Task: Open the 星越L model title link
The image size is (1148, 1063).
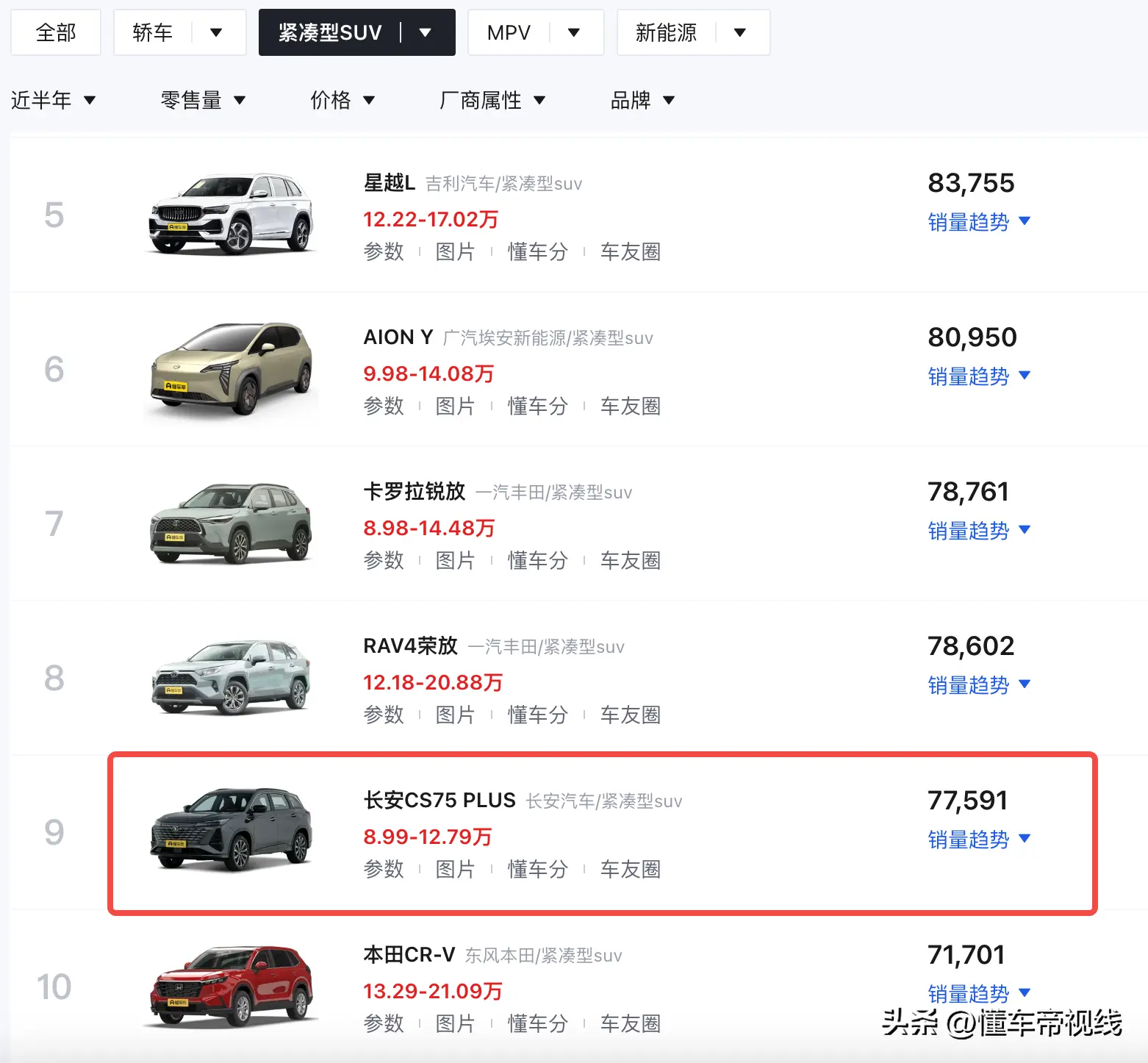Action: pyautogui.click(x=390, y=182)
